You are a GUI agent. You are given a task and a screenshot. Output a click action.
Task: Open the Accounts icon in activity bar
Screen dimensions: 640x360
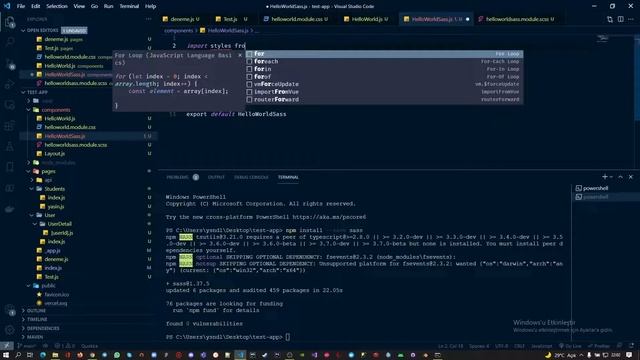10,310
